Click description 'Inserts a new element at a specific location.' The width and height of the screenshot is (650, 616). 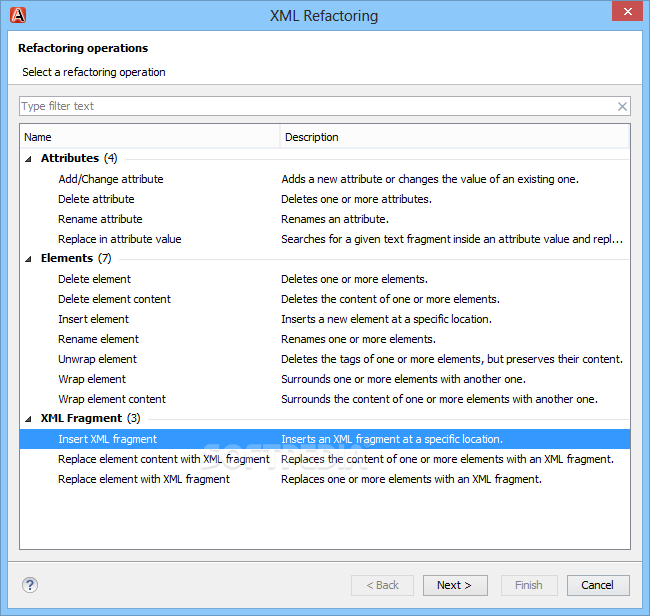tap(386, 319)
